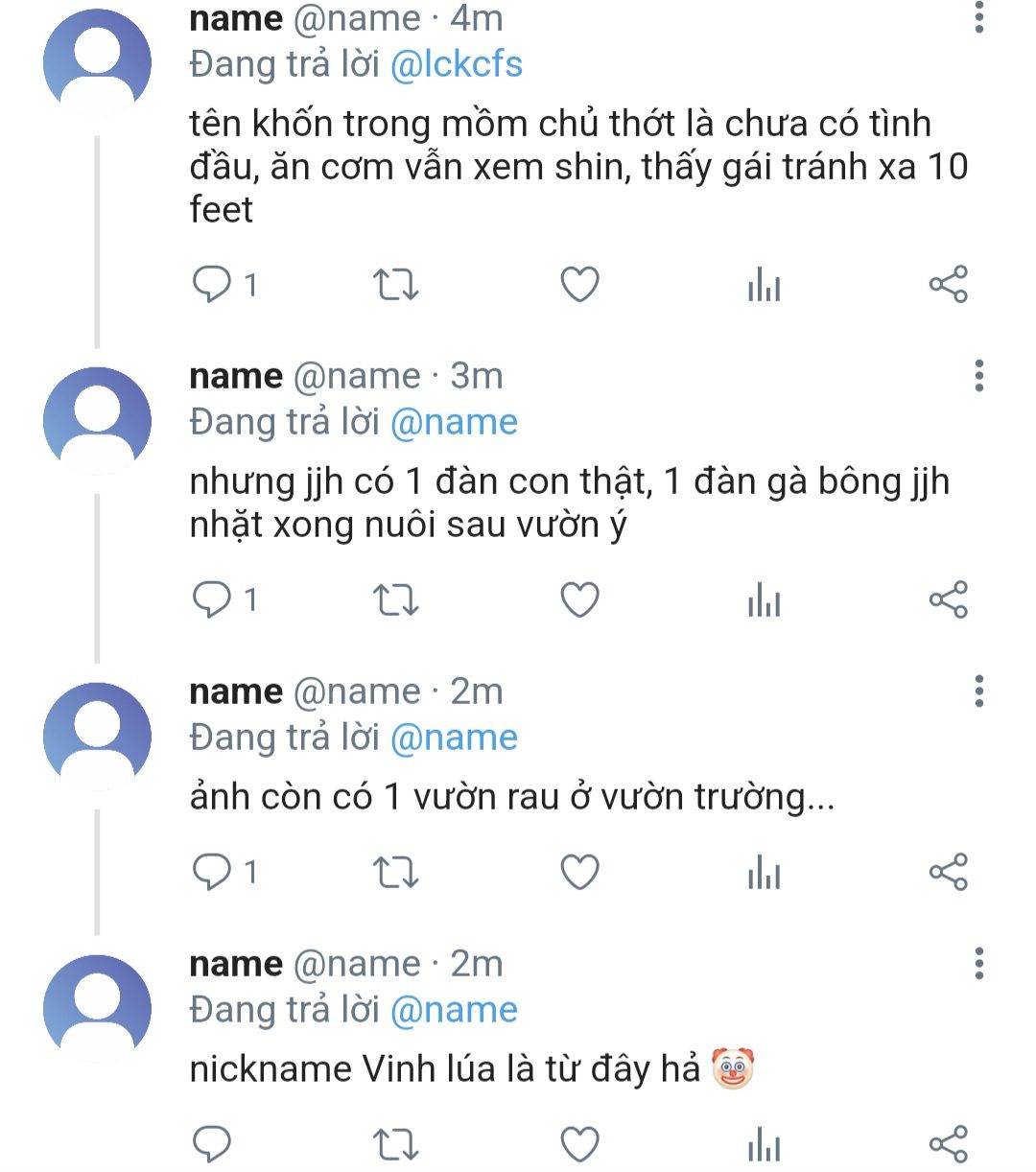The image size is (1036, 1172).
Task: Share the "nickname Vinh lúa" tweet
Action: [x=948, y=1143]
